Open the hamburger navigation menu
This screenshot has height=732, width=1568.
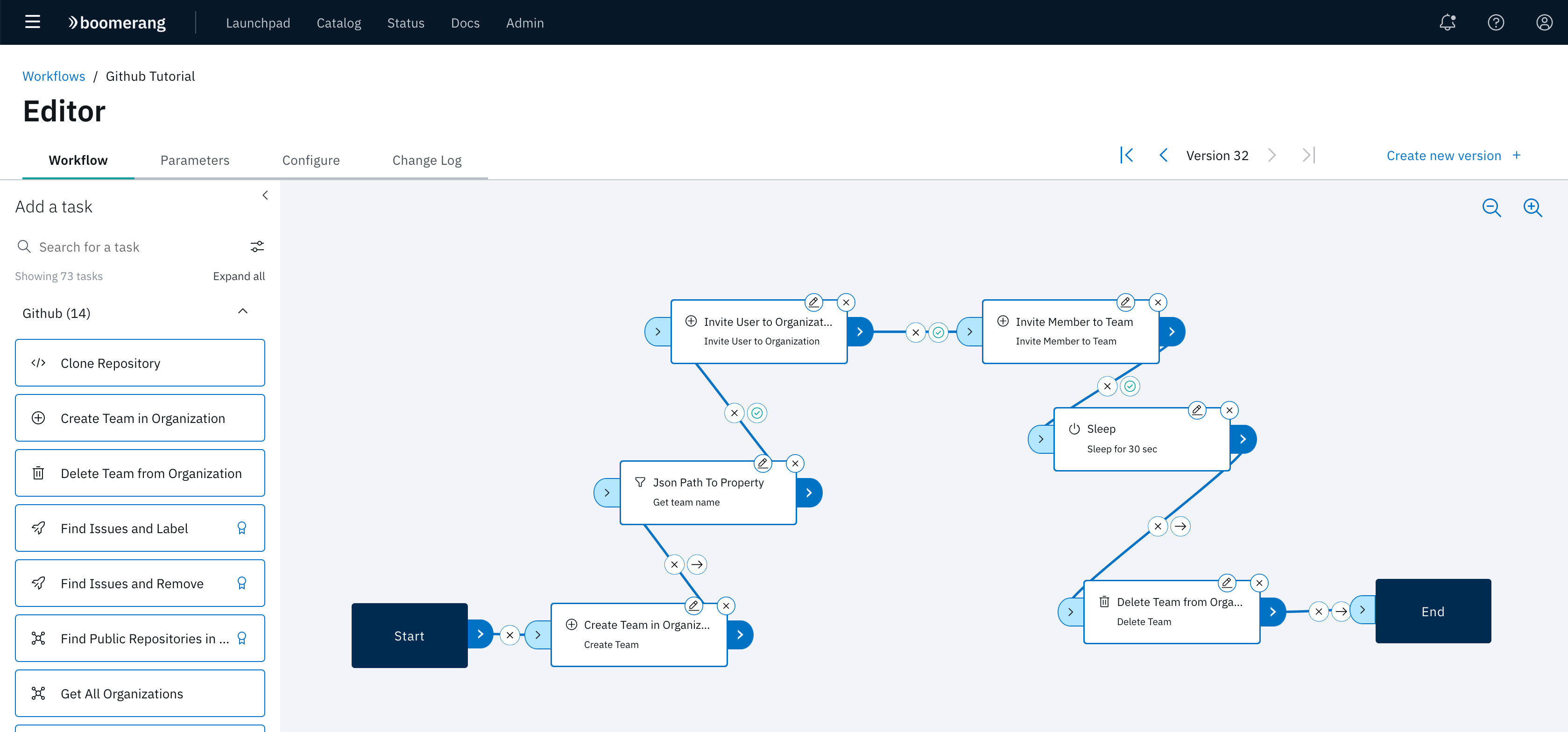click(x=32, y=22)
